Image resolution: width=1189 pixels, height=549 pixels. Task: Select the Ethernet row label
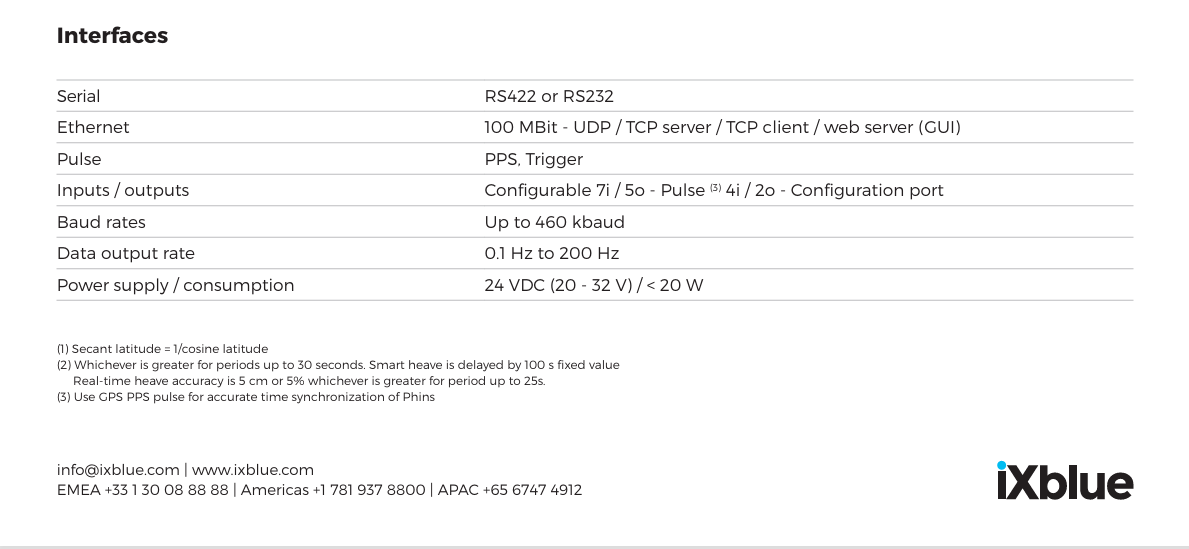93,127
